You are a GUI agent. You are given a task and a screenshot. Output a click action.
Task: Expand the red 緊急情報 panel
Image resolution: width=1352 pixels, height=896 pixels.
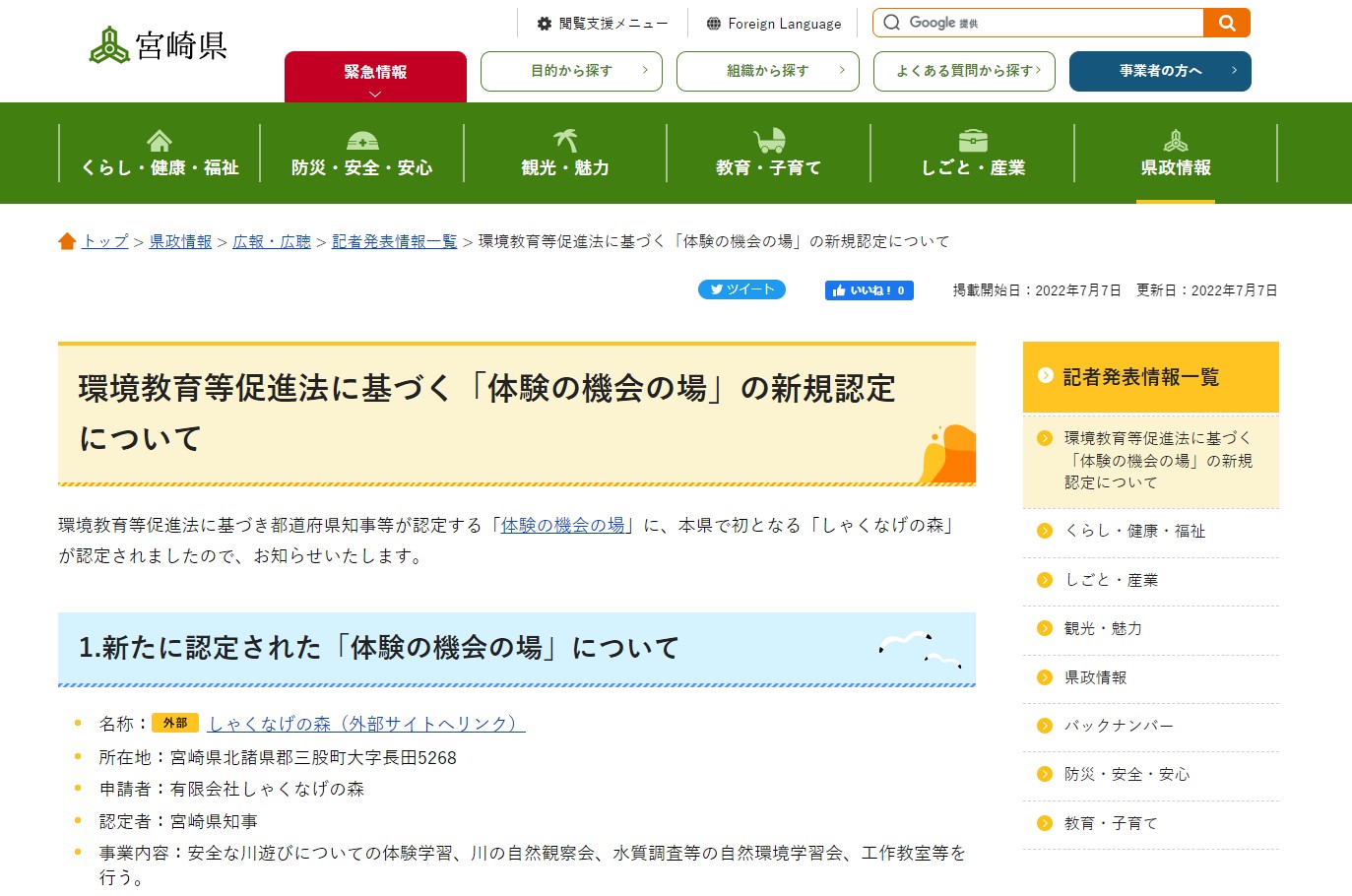(375, 77)
